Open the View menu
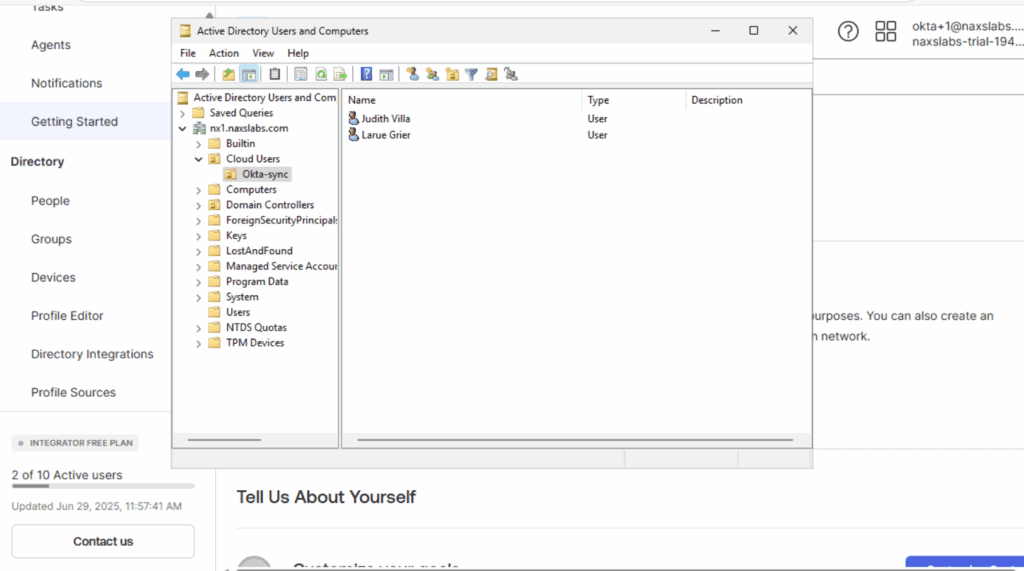 [x=263, y=54]
